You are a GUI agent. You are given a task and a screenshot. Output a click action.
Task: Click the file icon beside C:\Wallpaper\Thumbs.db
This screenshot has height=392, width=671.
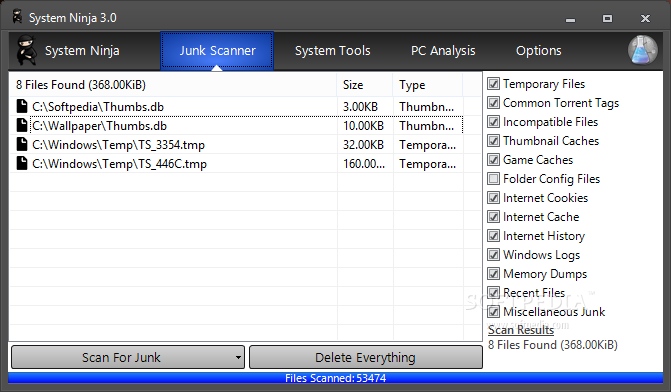[22, 125]
